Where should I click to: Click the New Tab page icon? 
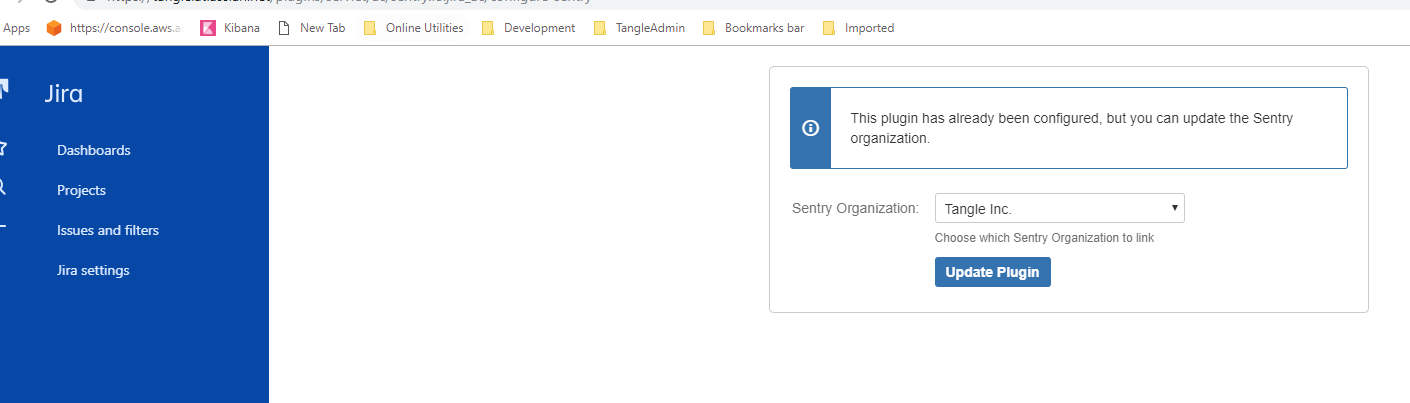coord(284,28)
